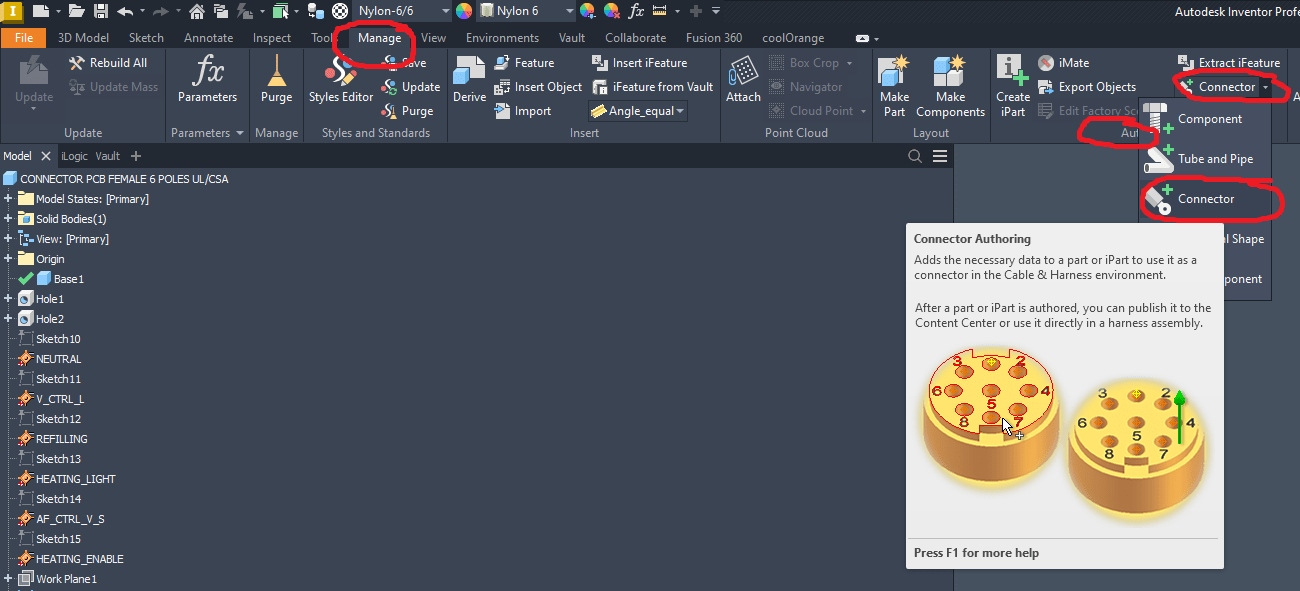Click the measure ruler icon in quick access toolbar
Viewport: 1300px width, 591px height.
pos(659,11)
